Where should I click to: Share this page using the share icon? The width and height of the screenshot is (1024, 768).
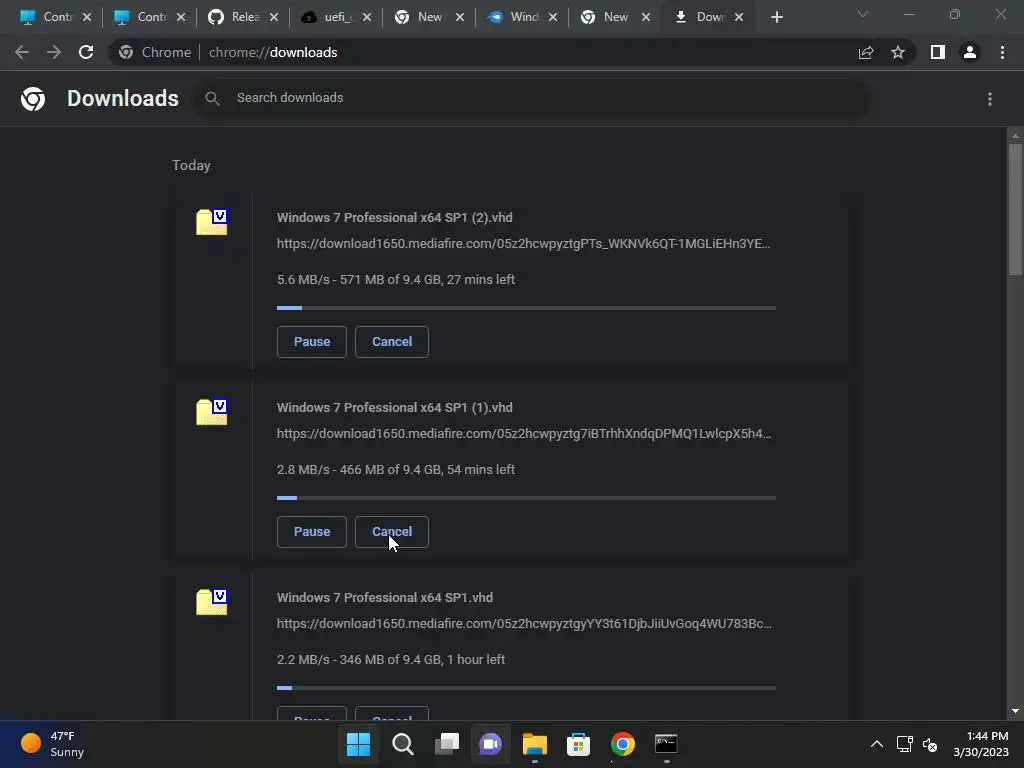[866, 52]
